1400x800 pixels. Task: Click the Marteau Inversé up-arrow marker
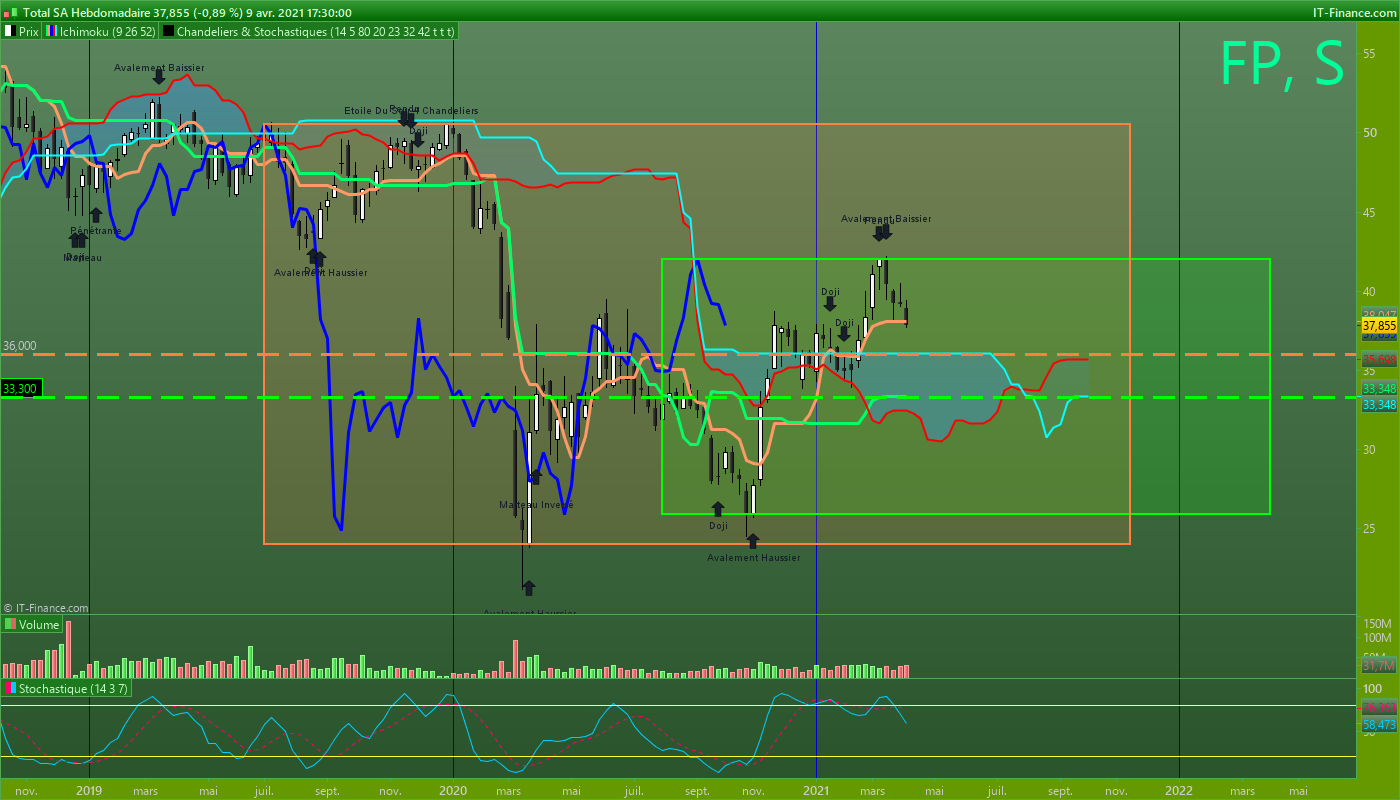pos(535,477)
